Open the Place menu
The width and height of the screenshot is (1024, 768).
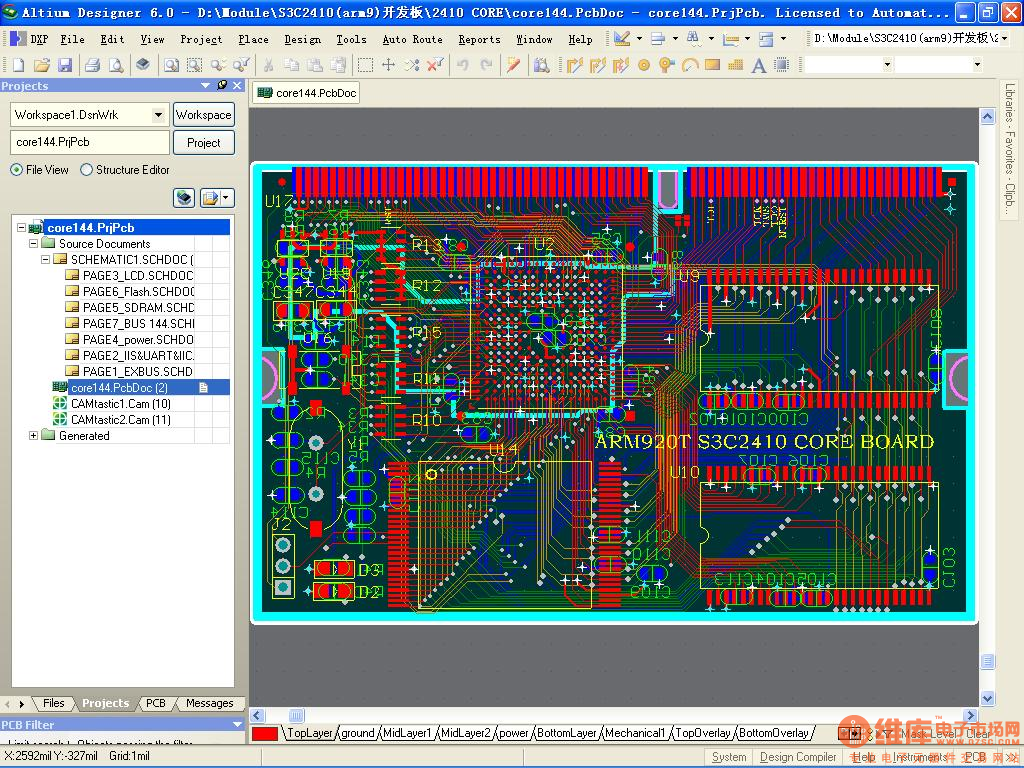click(253, 39)
